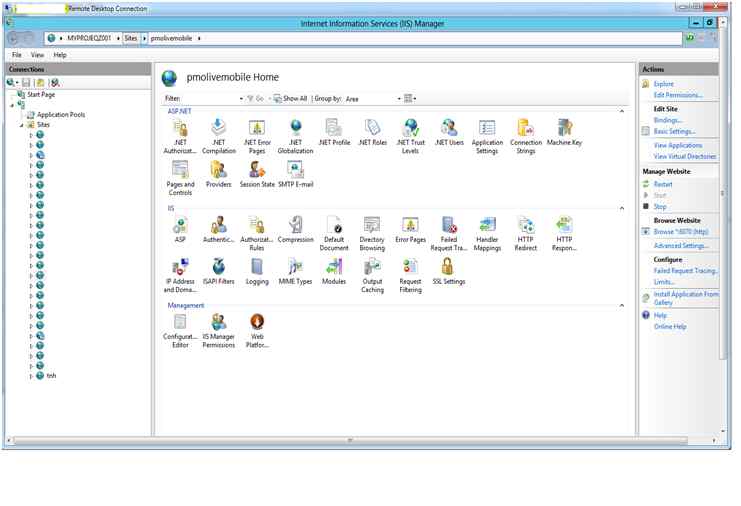Open Logging feature
The width and height of the screenshot is (741, 506).
tap(257, 272)
